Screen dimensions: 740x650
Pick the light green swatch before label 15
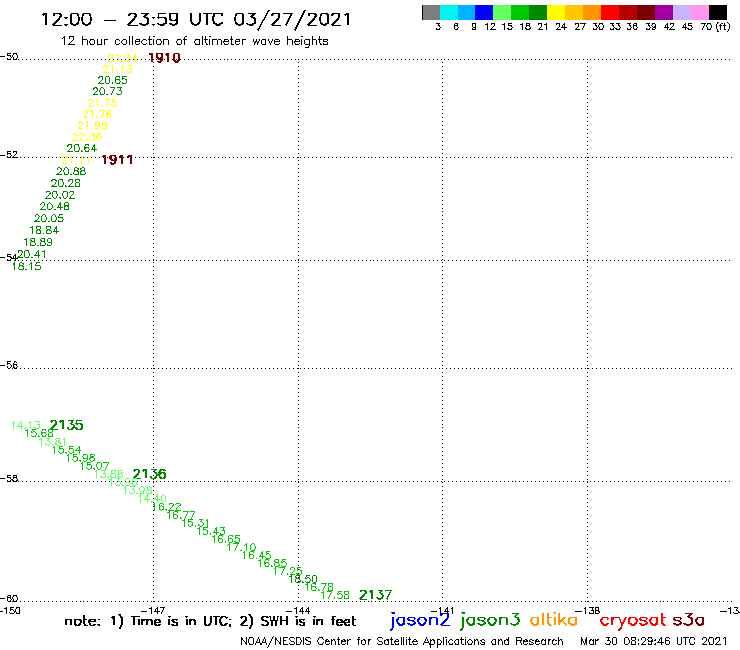(x=502, y=13)
